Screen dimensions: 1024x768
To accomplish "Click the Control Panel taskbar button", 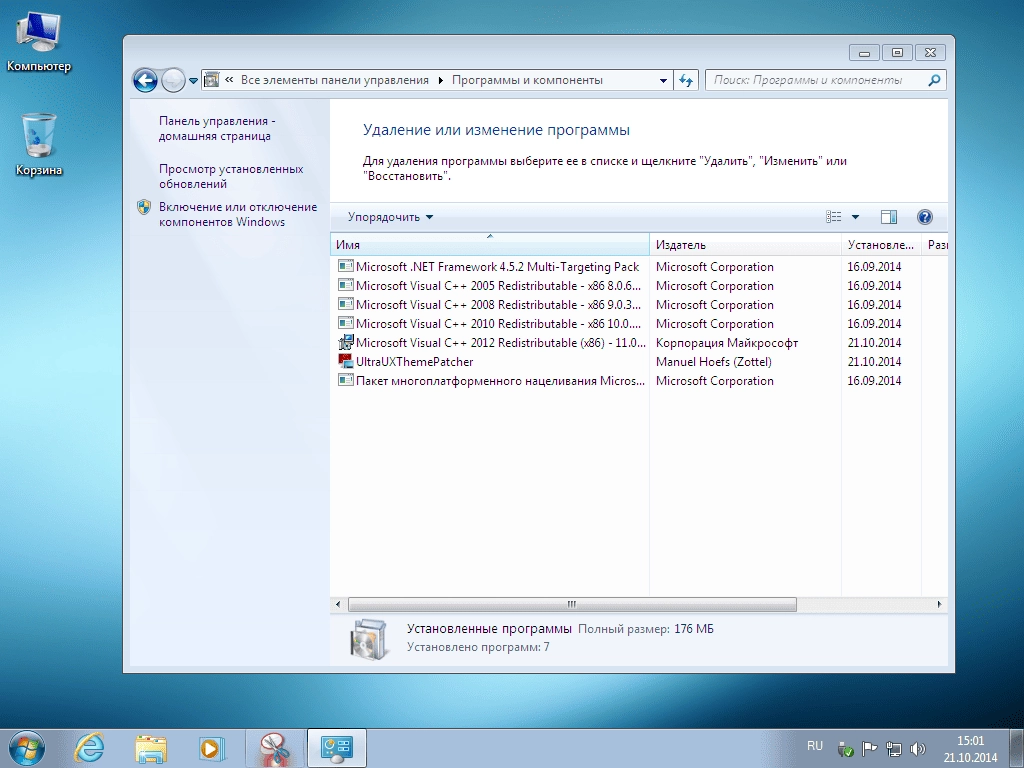I will (x=336, y=748).
